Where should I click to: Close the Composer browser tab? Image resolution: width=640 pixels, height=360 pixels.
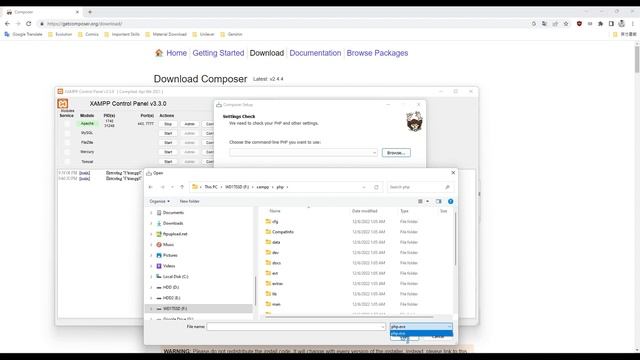click(77, 12)
